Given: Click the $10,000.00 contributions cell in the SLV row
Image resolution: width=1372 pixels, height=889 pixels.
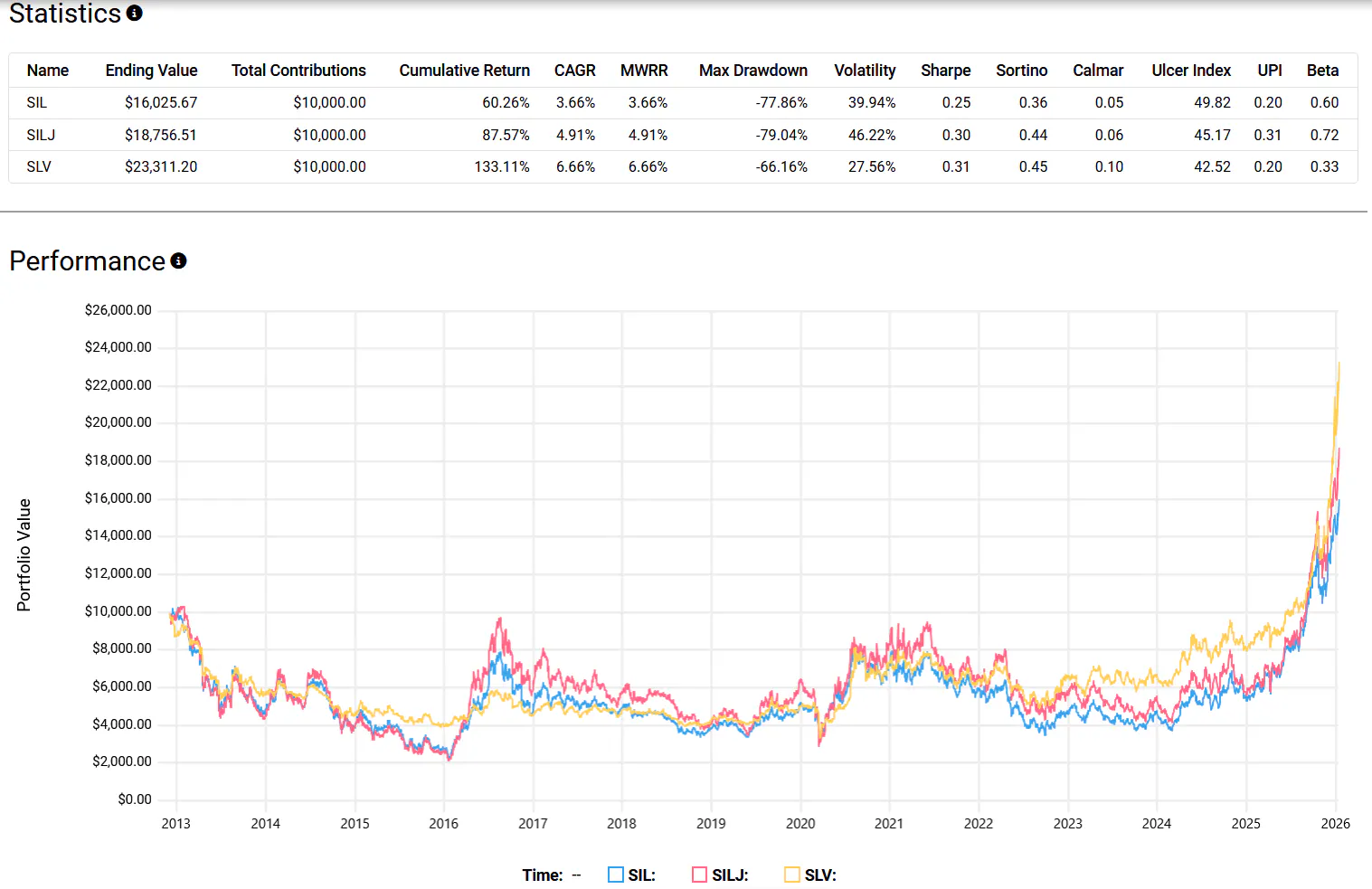Looking at the screenshot, I should pos(330,167).
